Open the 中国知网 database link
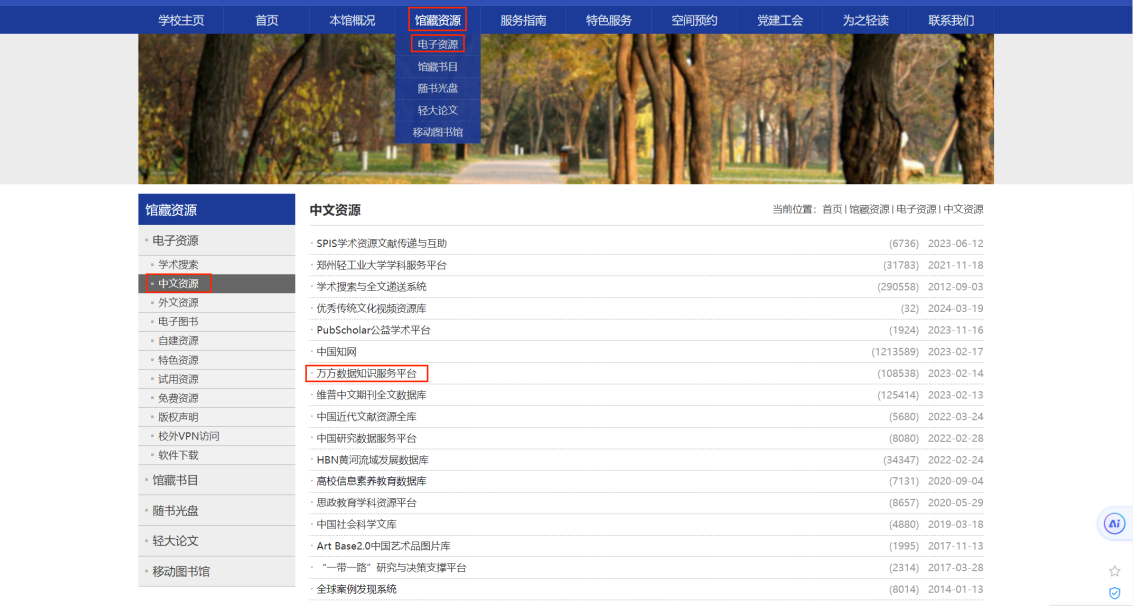The image size is (1133, 606). [x=337, y=352]
